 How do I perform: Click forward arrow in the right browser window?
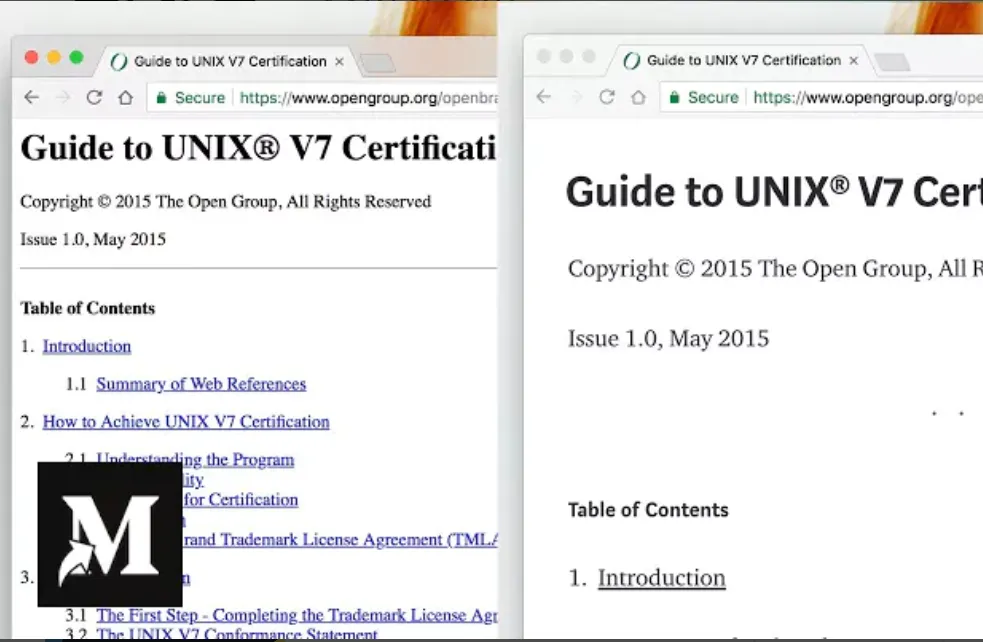(x=576, y=97)
